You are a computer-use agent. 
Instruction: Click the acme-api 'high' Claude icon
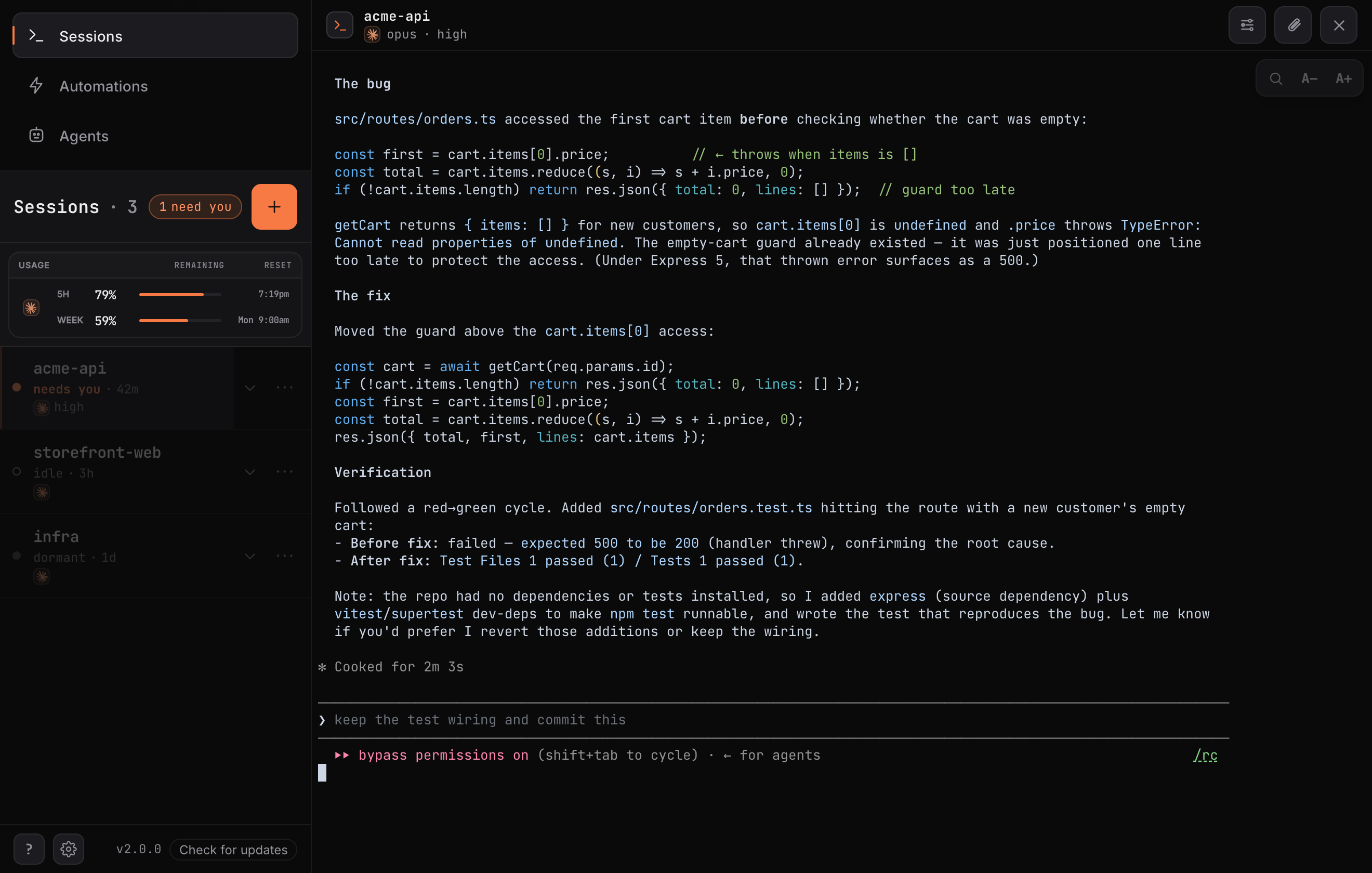click(42, 407)
